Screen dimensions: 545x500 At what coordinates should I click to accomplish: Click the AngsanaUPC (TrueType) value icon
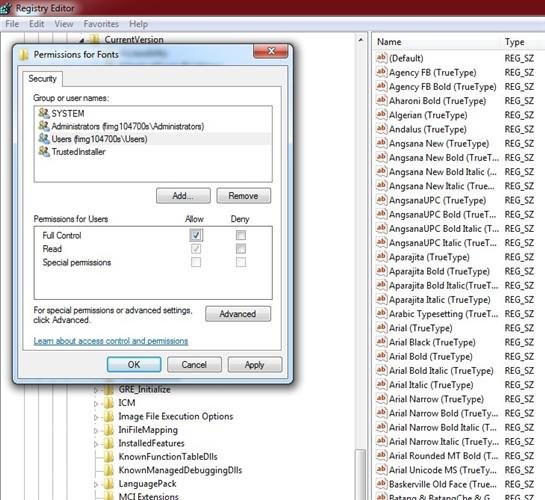[381, 200]
